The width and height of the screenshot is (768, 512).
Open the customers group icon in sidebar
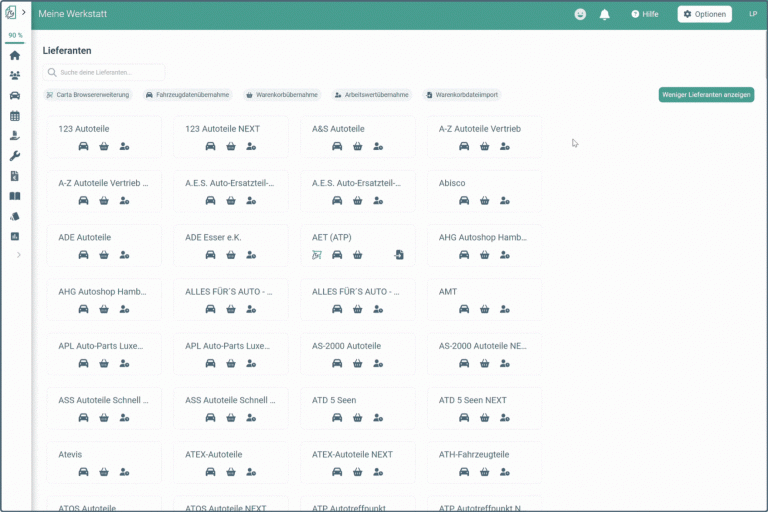pos(15,75)
